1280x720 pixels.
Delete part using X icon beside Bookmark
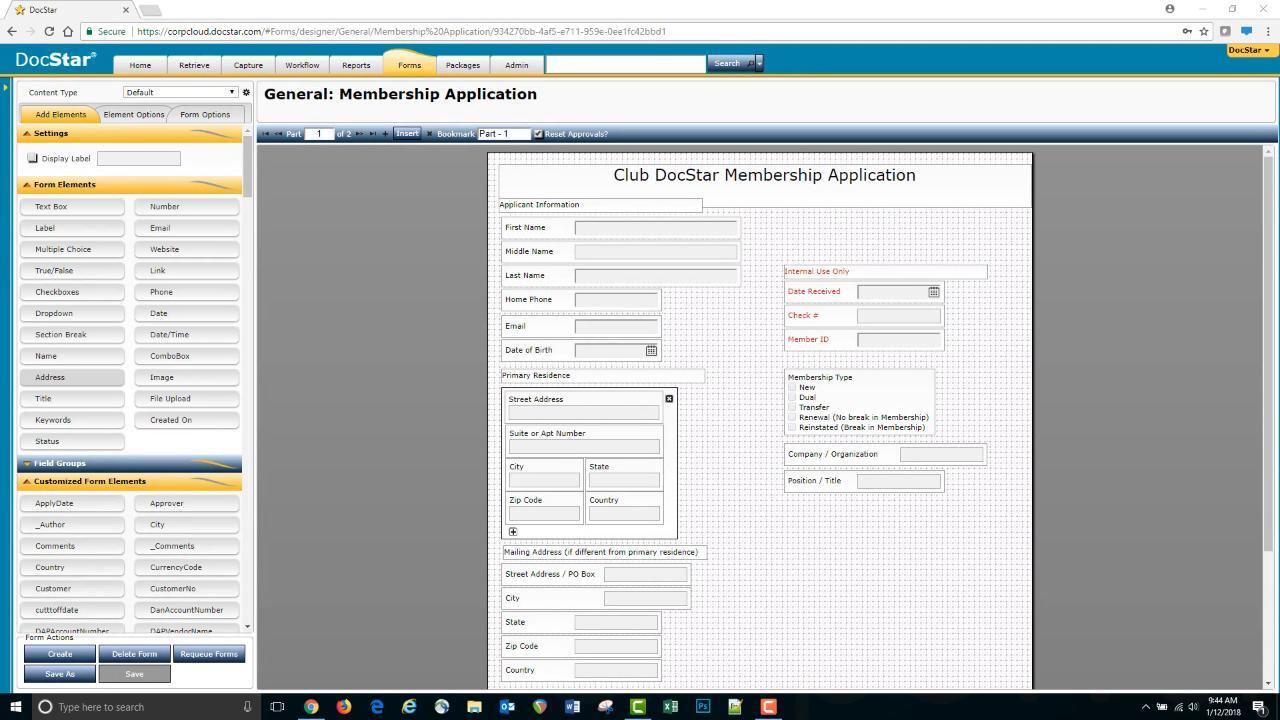pyautogui.click(x=430, y=134)
